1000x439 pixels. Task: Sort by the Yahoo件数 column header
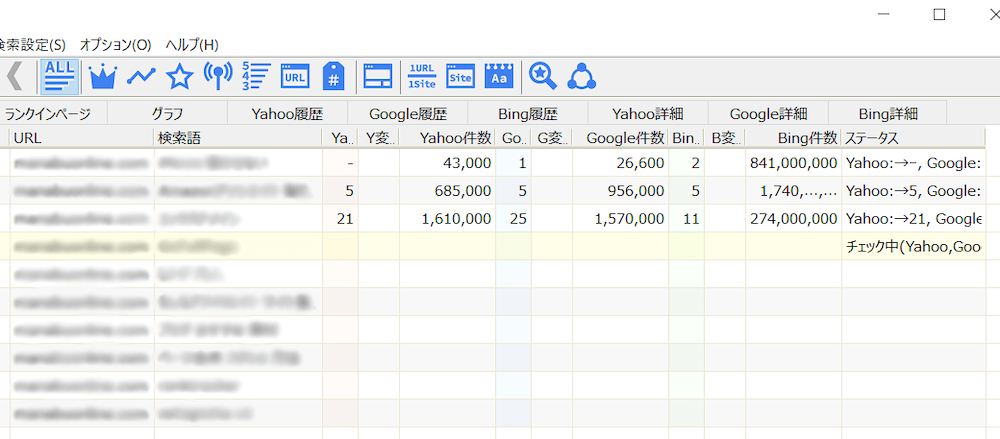[448, 138]
